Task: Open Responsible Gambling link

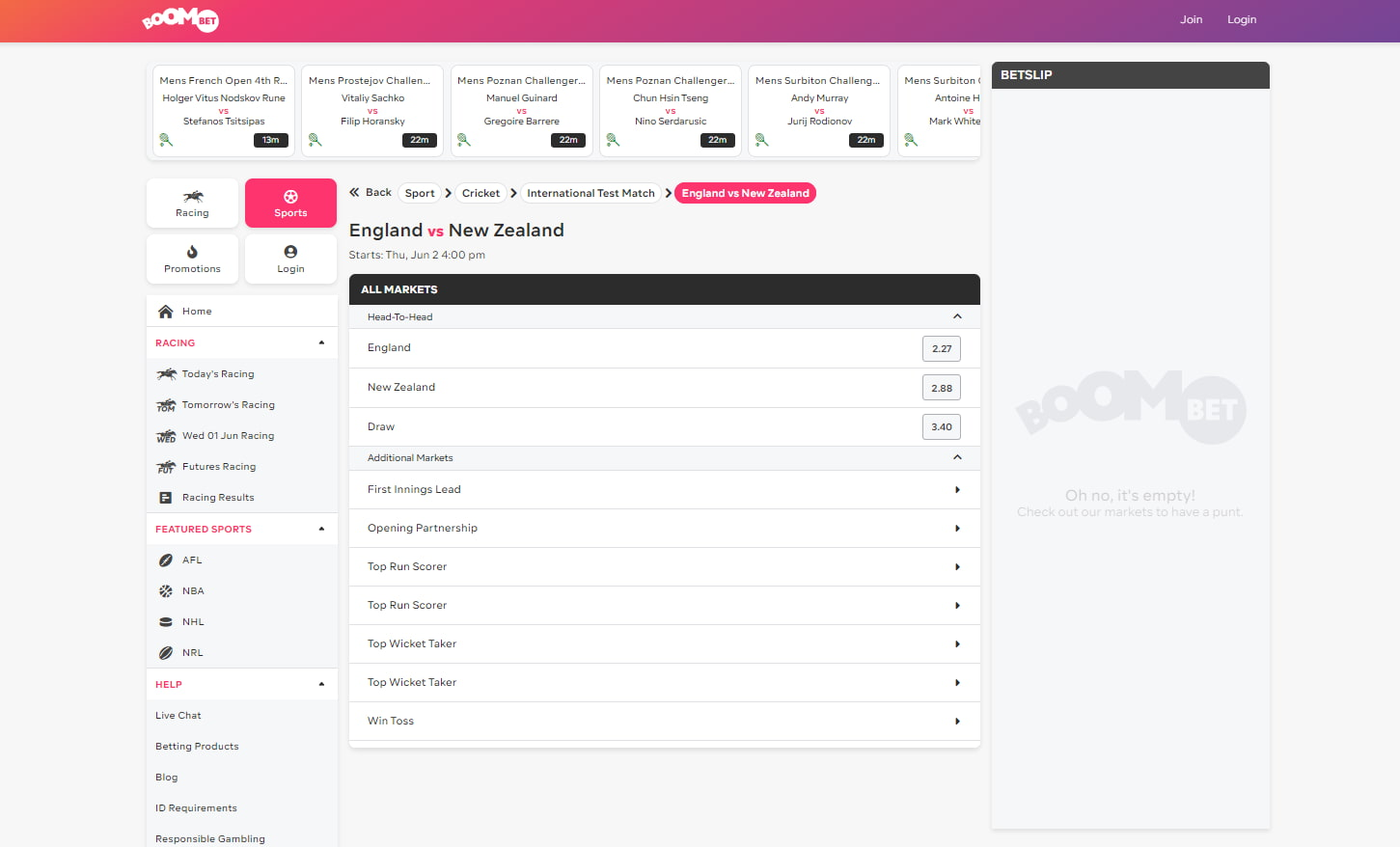Action: click(210, 839)
